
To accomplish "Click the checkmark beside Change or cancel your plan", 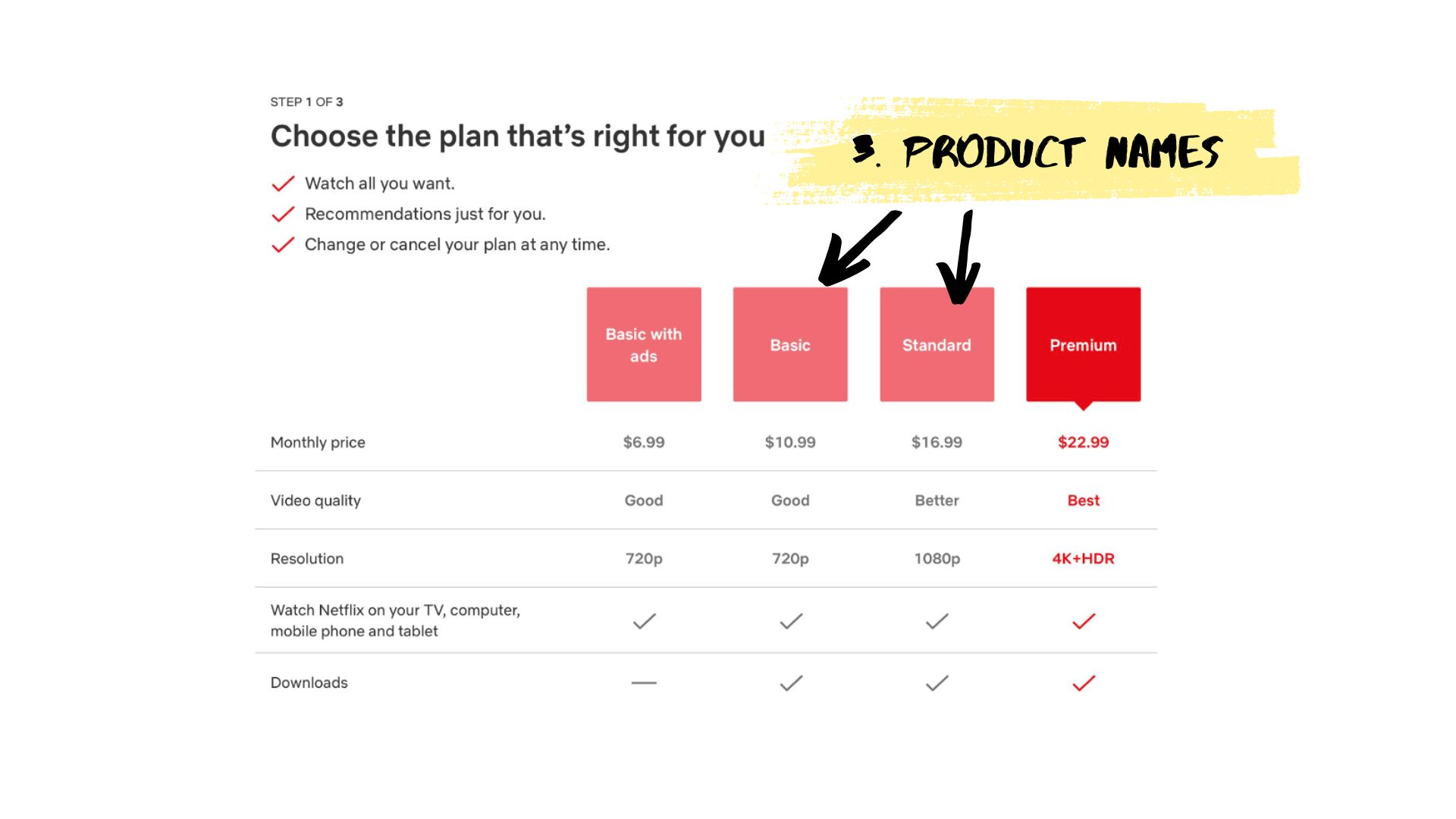I will click(x=283, y=245).
